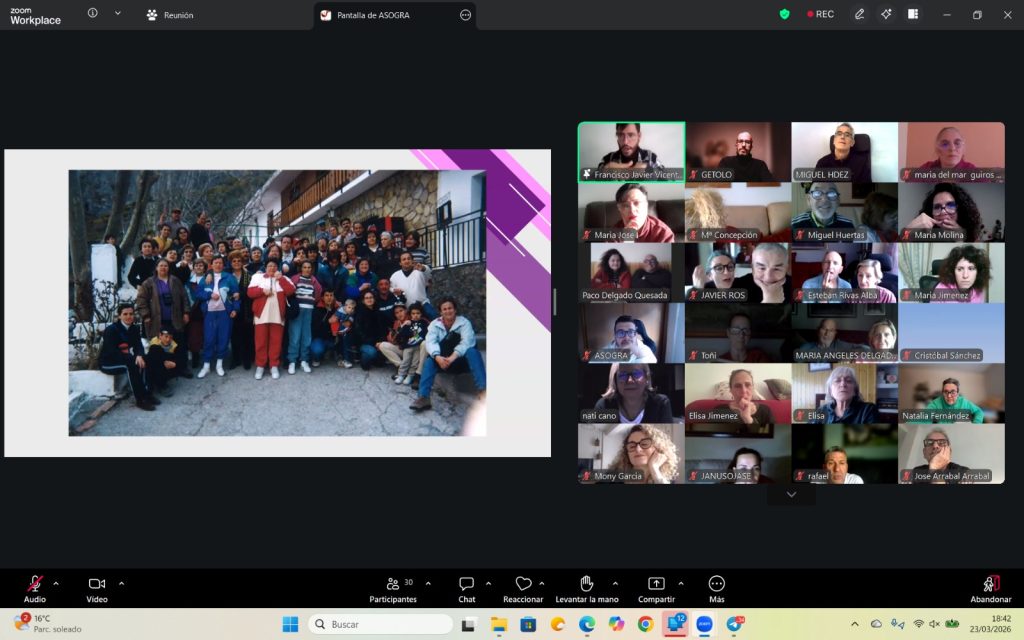Open the AI Companion sparkle icon

tap(886, 14)
